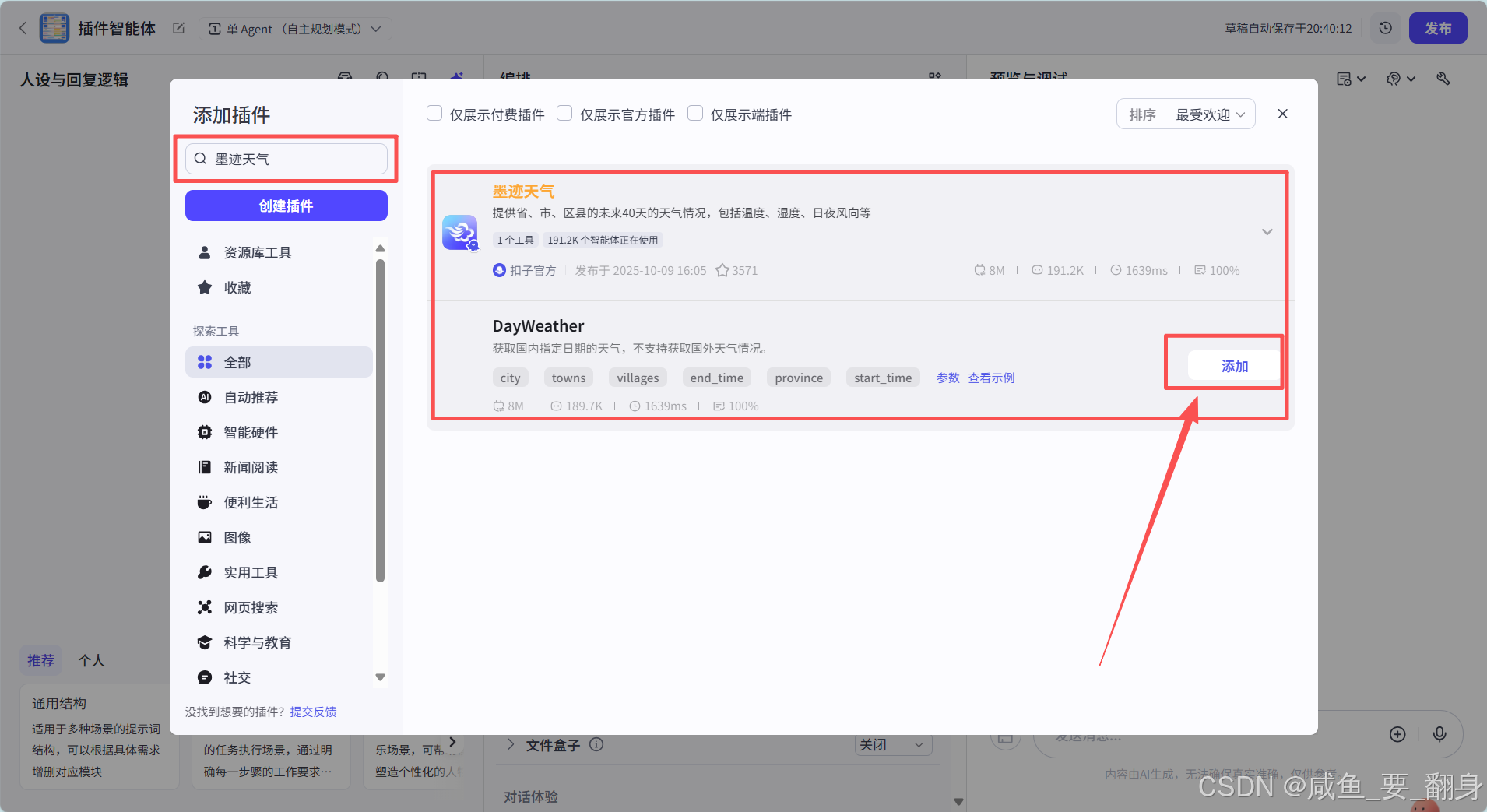Click the DayWeather tool name
Viewport: 1487px width, 812px height.
(538, 325)
